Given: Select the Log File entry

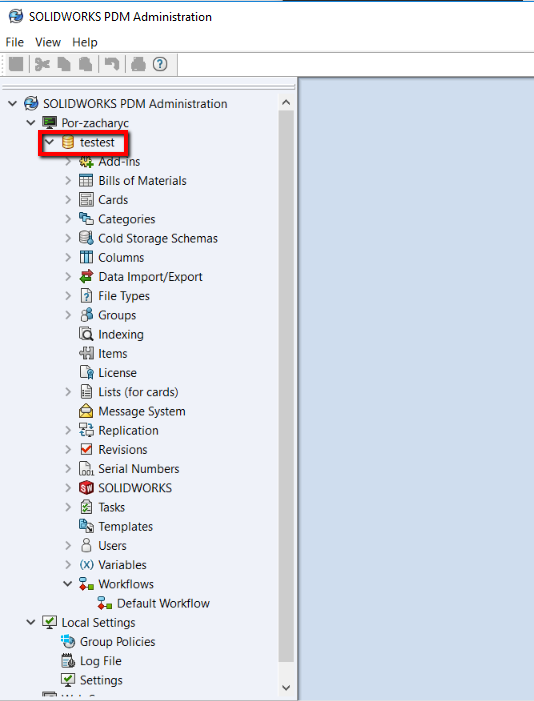Looking at the screenshot, I should pos(91,661).
